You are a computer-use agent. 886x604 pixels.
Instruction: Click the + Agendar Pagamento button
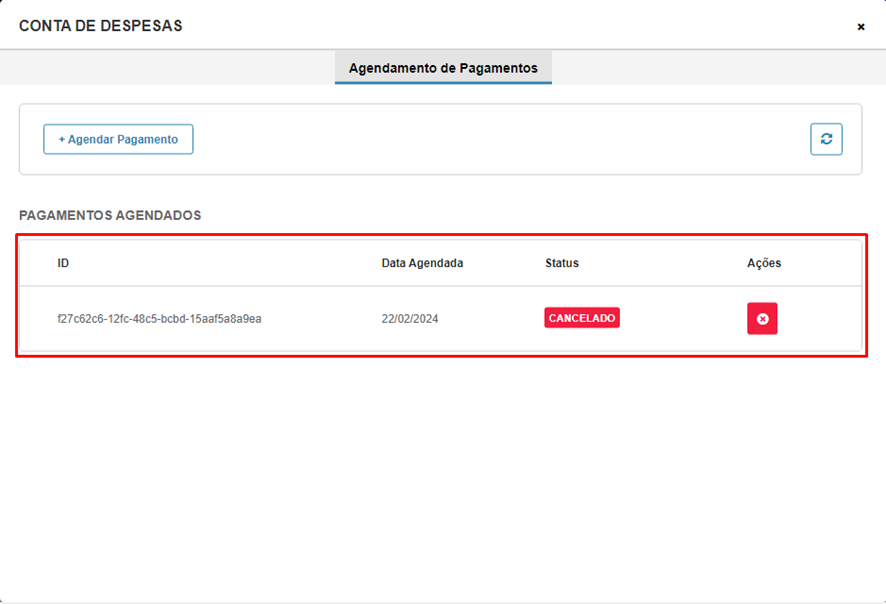coord(118,140)
